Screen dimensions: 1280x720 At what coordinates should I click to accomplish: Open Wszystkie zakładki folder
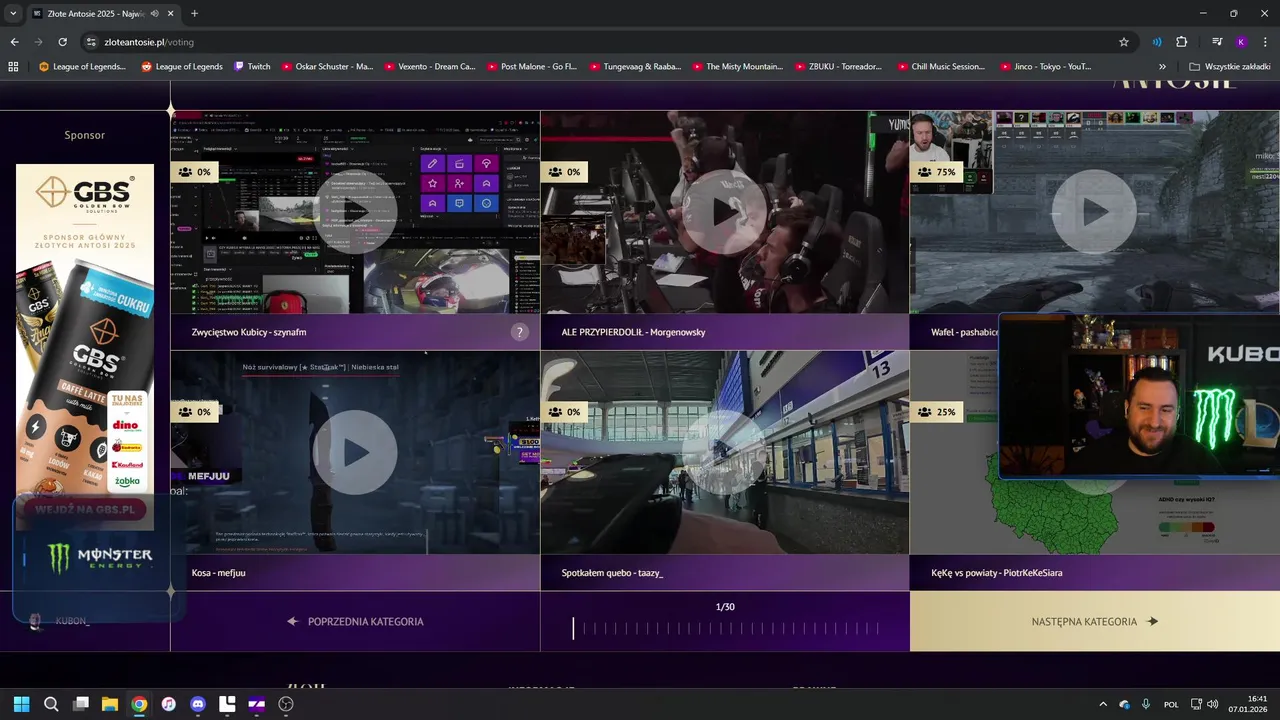[1229, 67]
